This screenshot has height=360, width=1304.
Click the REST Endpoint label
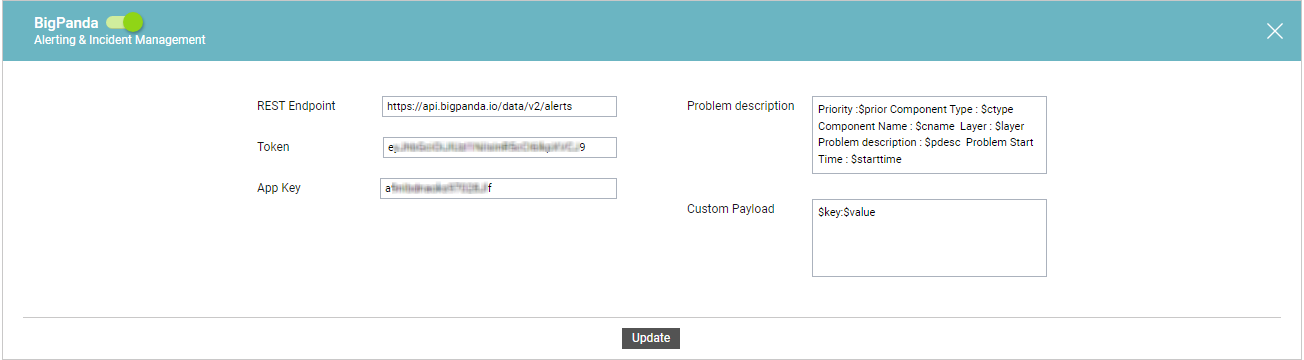click(x=296, y=106)
